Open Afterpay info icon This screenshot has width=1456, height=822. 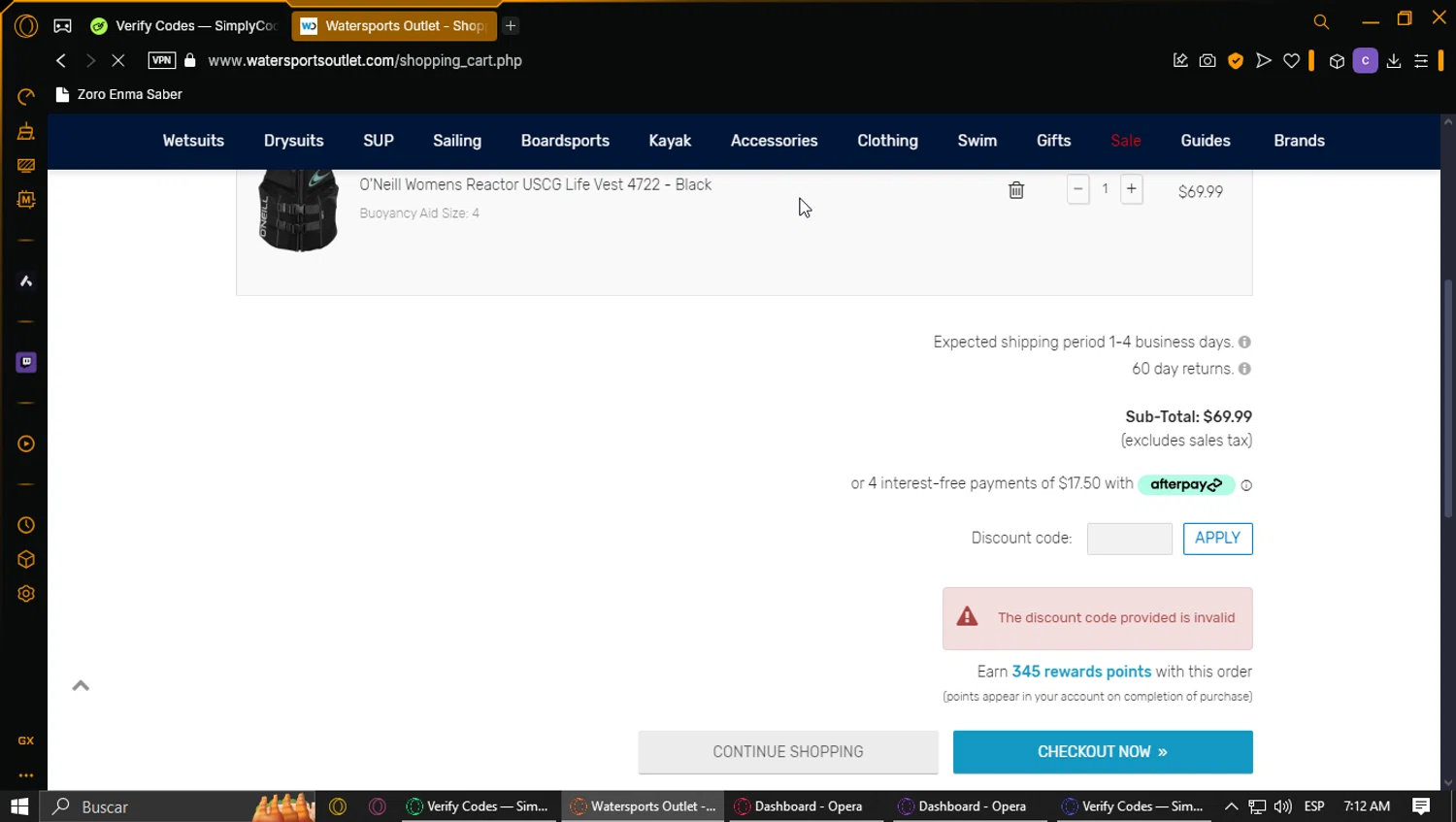click(x=1246, y=485)
